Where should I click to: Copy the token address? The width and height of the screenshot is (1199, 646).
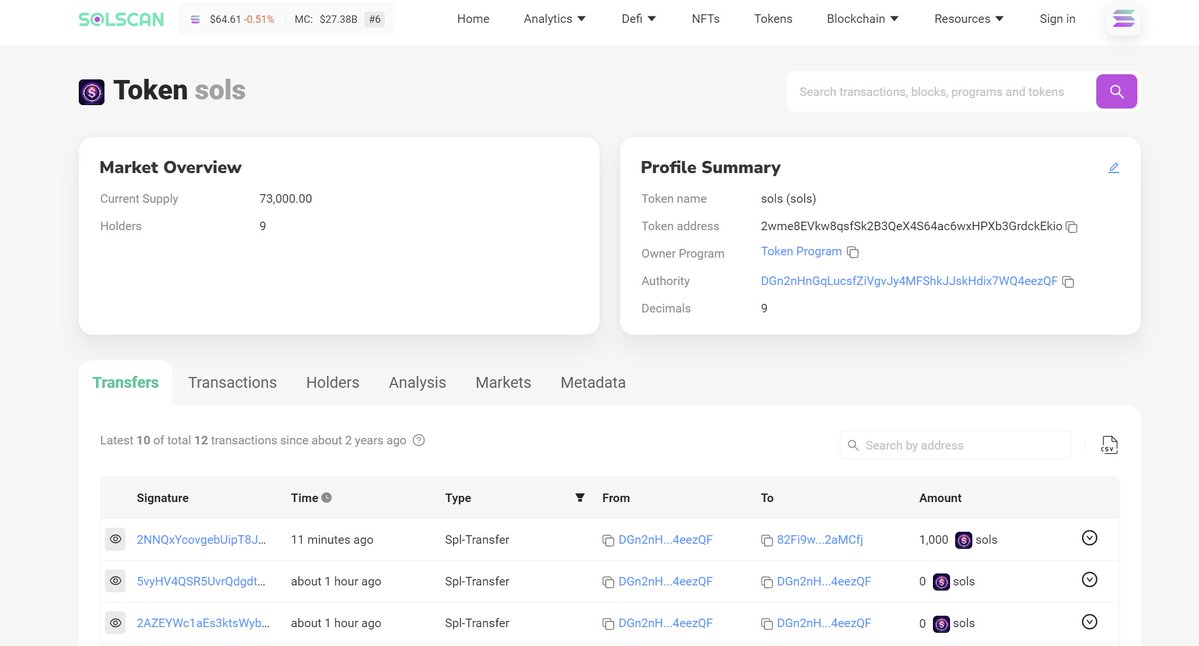pyautogui.click(x=1072, y=227)
